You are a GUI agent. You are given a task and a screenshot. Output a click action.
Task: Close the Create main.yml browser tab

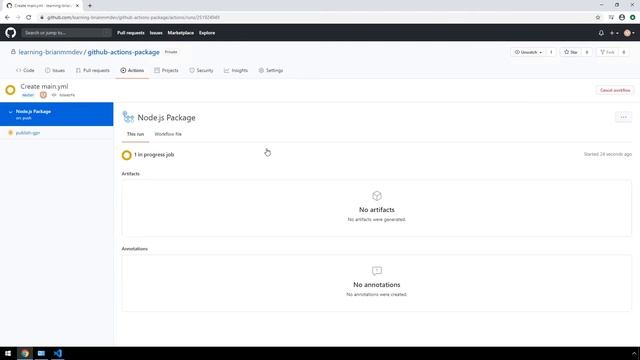tap(77, 6)
